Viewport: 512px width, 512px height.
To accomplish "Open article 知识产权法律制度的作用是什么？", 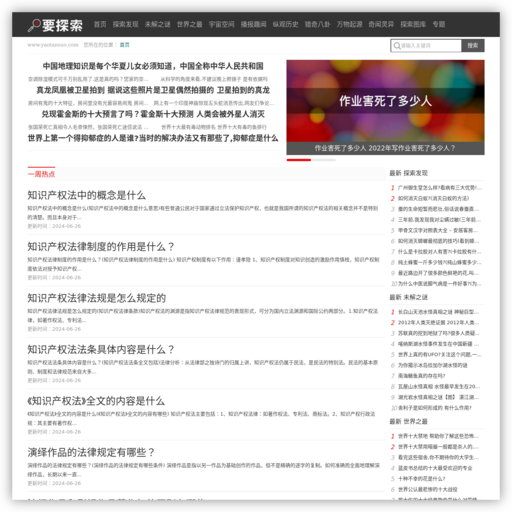I will 101,247.
